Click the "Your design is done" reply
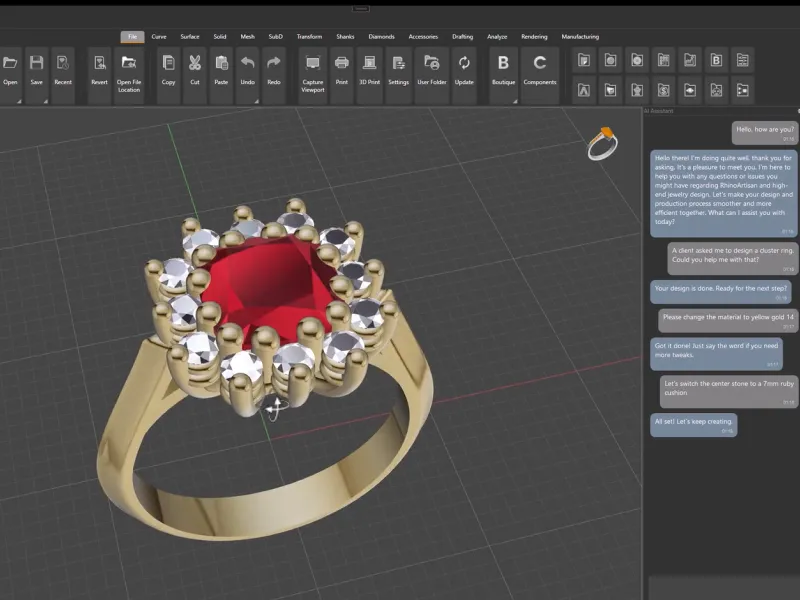Screen dimensions: 800x600 (720, 291)
